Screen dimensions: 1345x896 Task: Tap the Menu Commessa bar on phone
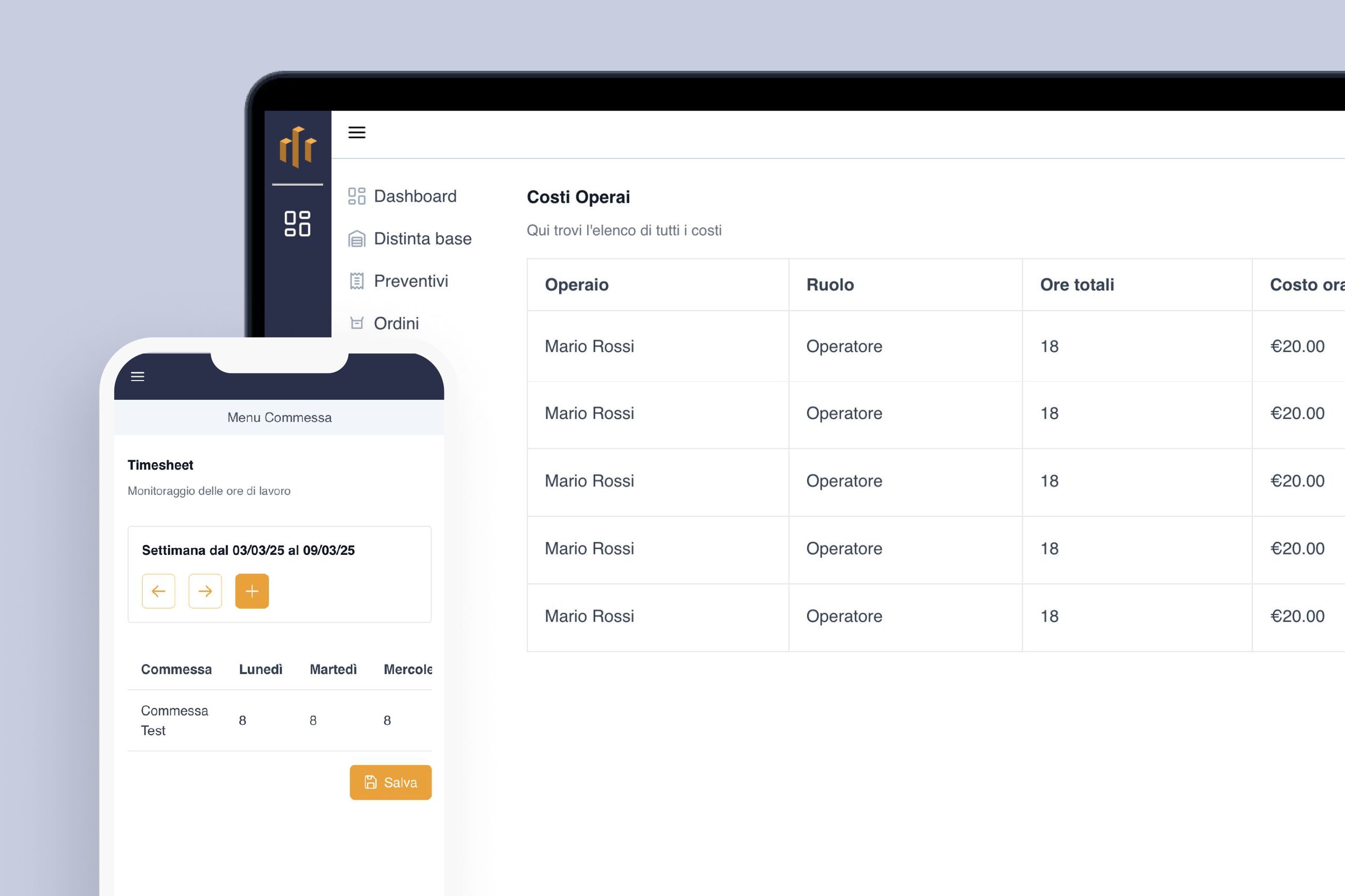pyautogui.click(x=279, y=417)
